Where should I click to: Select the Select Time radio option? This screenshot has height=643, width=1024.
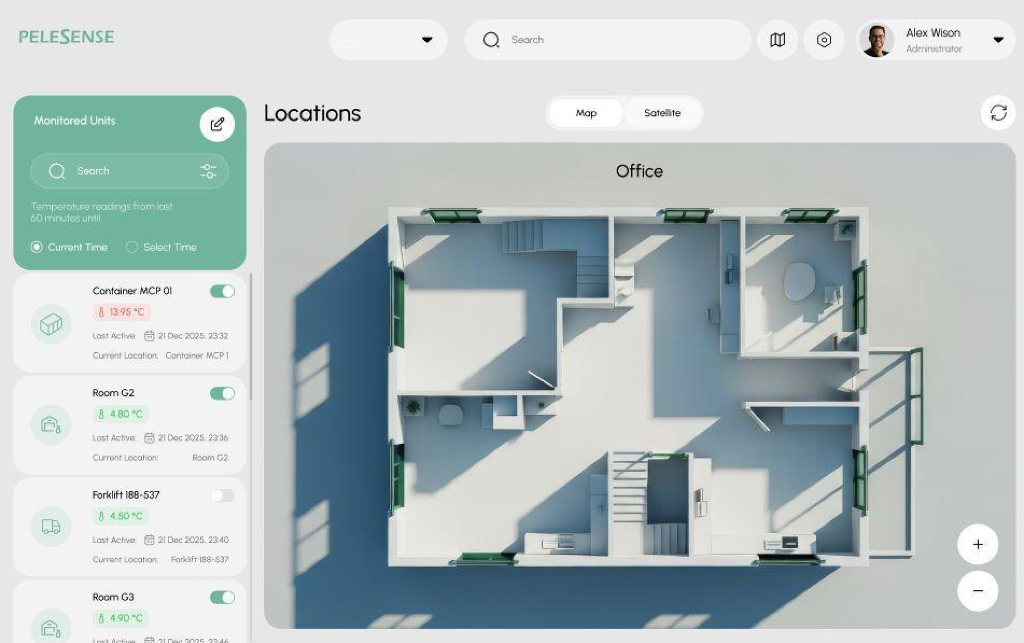(x=132, y=247)
